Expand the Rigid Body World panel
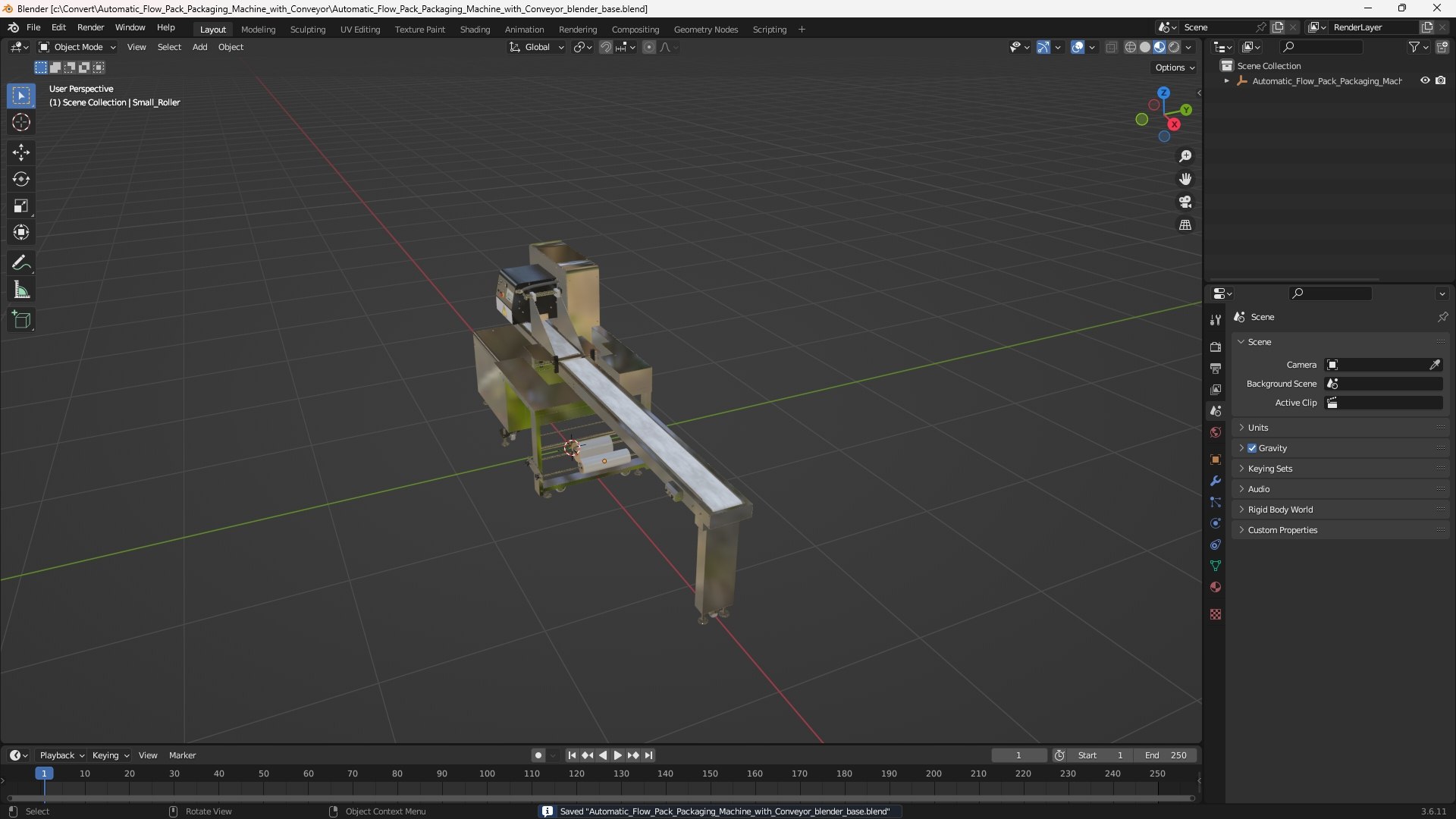 pos(1280,510)
